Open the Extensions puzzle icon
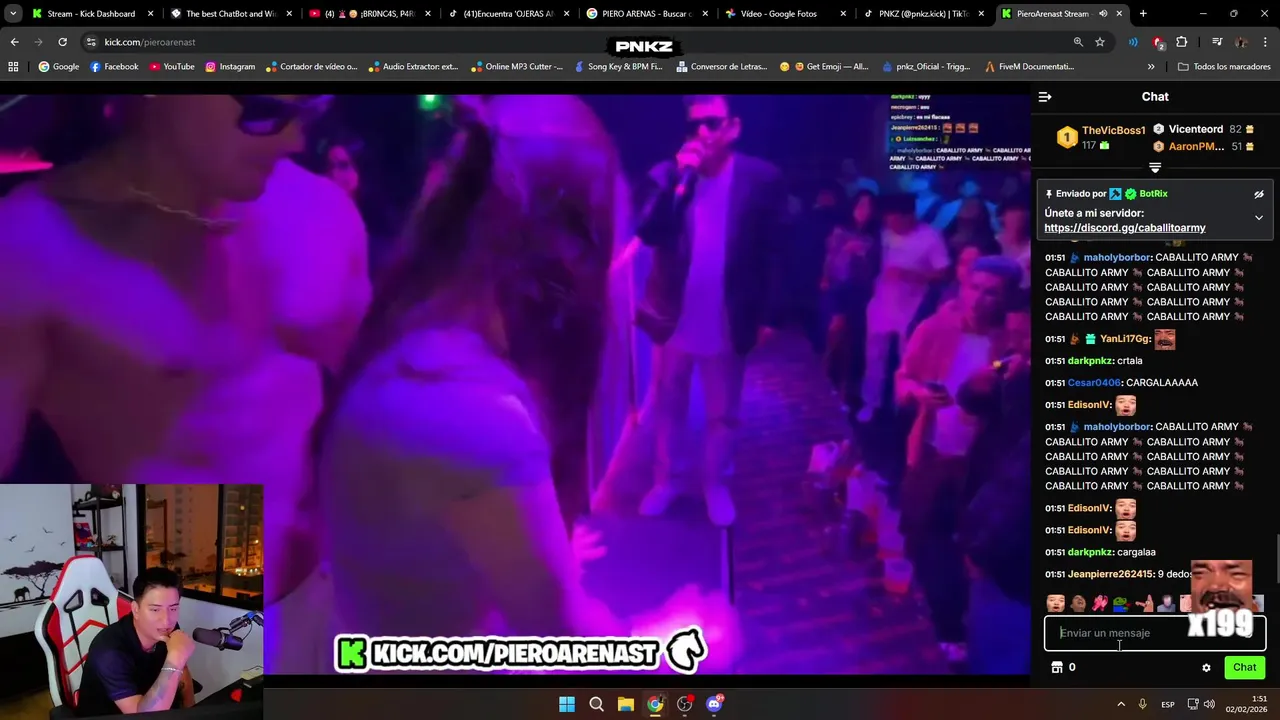The width and height of the screenshot is (1280, 720). [x=1181, y=42]
